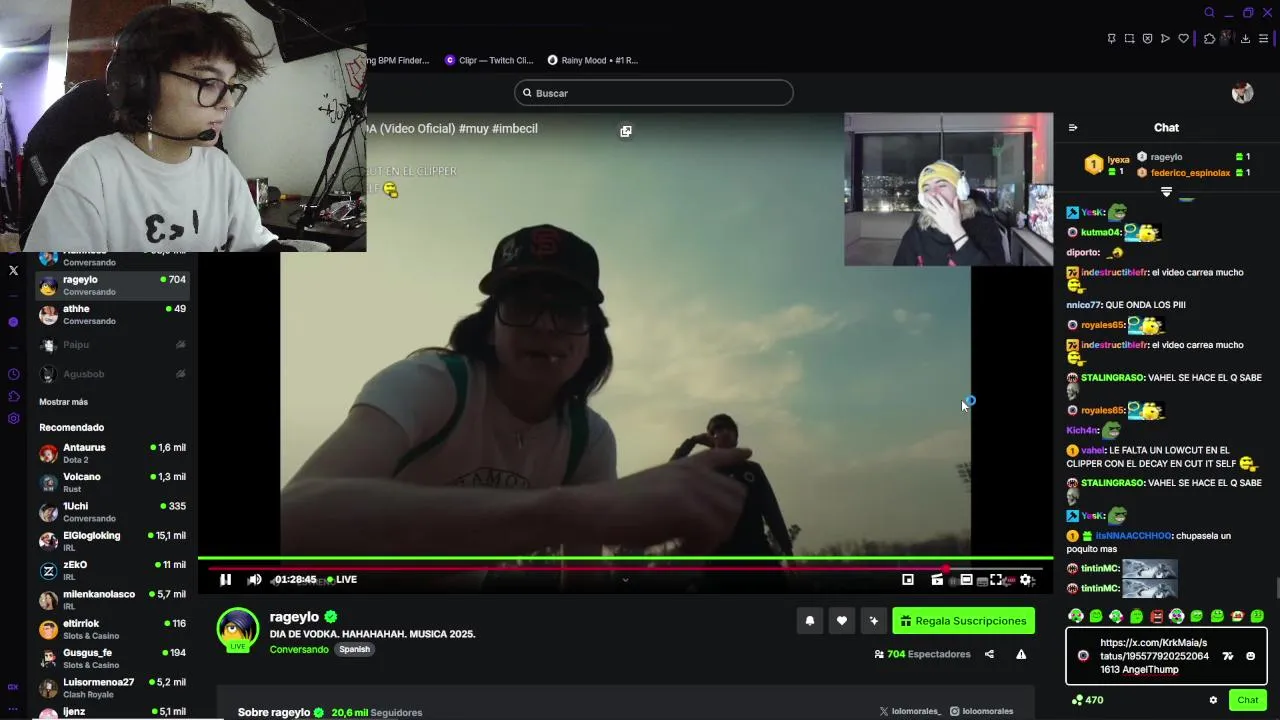Open video player settings gear

1025,580
